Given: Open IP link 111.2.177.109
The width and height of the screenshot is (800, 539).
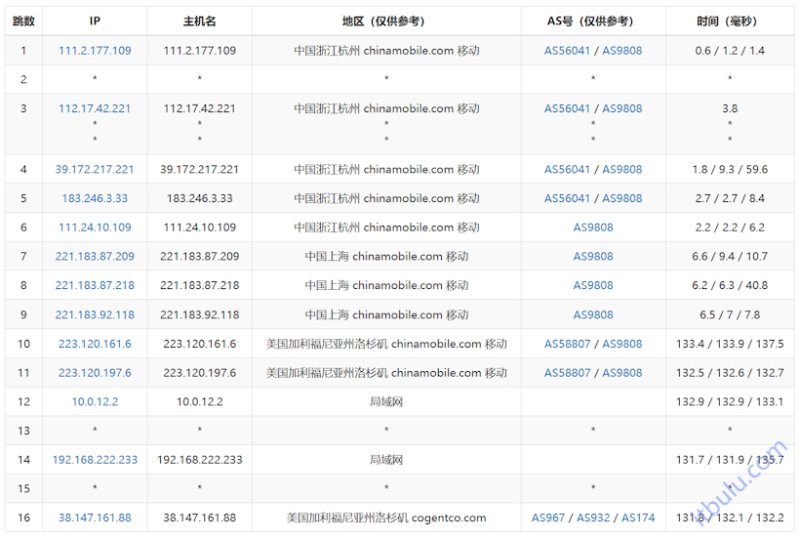Looking at the screenshot, I should point(95,51).
